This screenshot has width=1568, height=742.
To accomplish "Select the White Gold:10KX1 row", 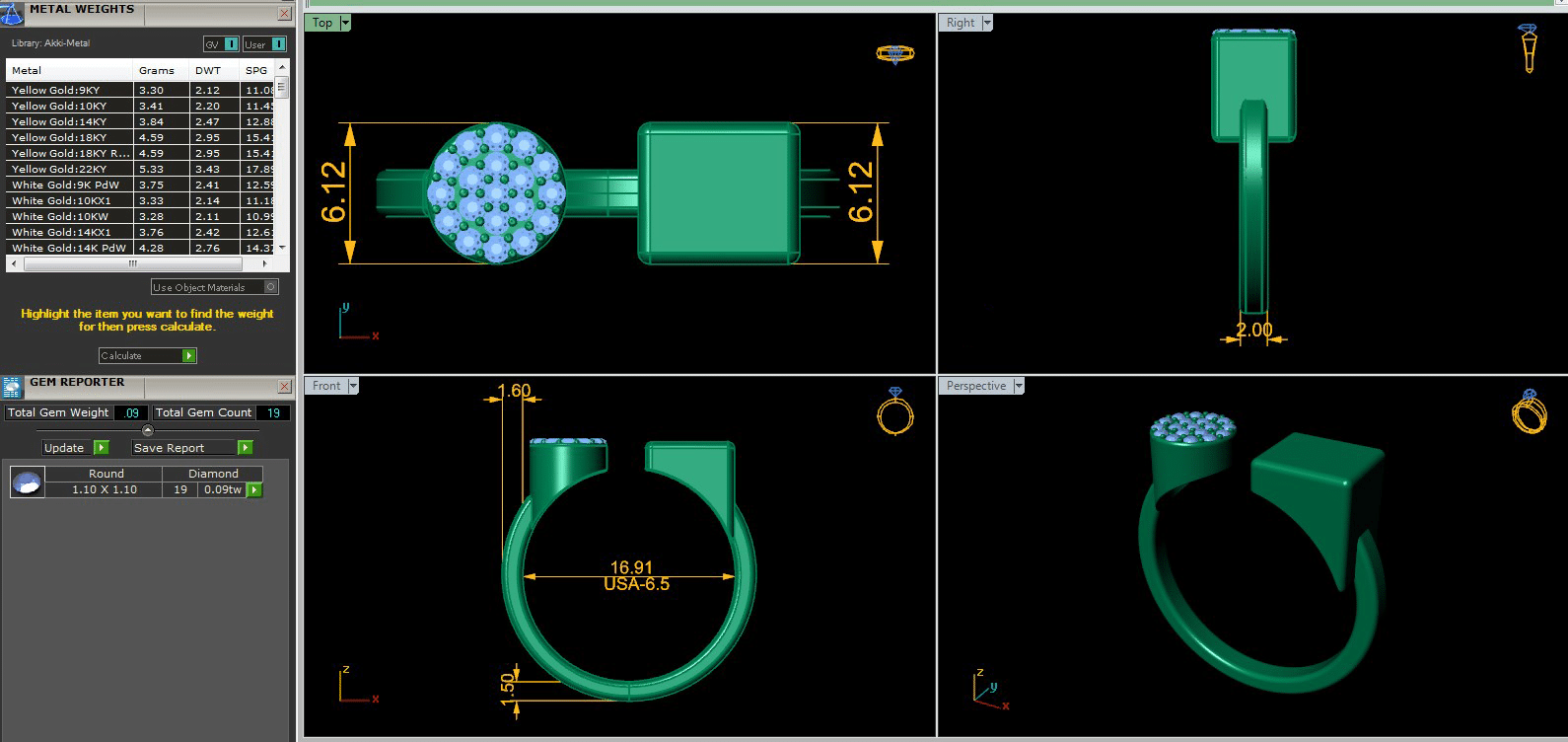I will [141, 200].
